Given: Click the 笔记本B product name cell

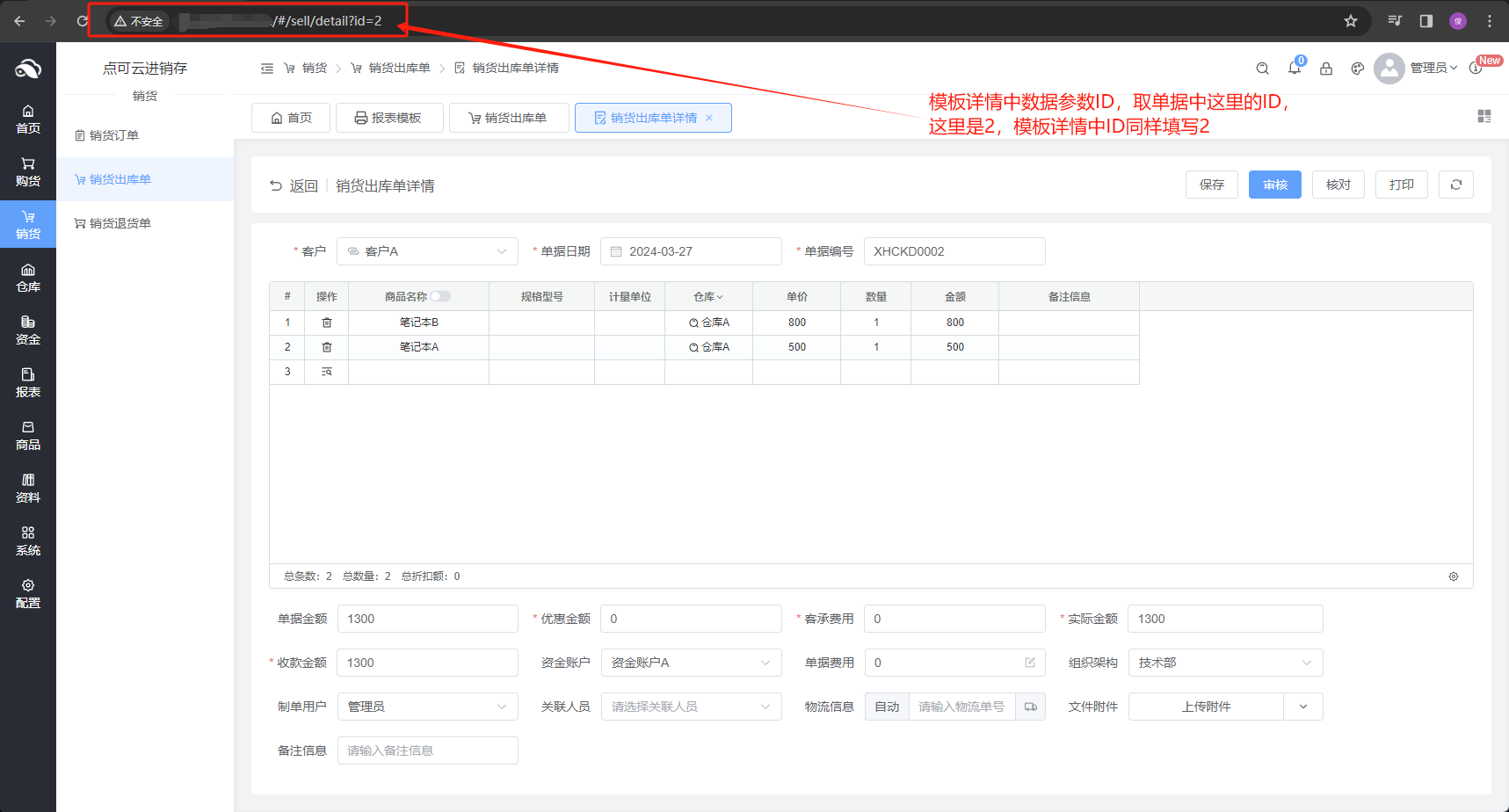Looking at the screenshot, I should [x=419, y=323].
